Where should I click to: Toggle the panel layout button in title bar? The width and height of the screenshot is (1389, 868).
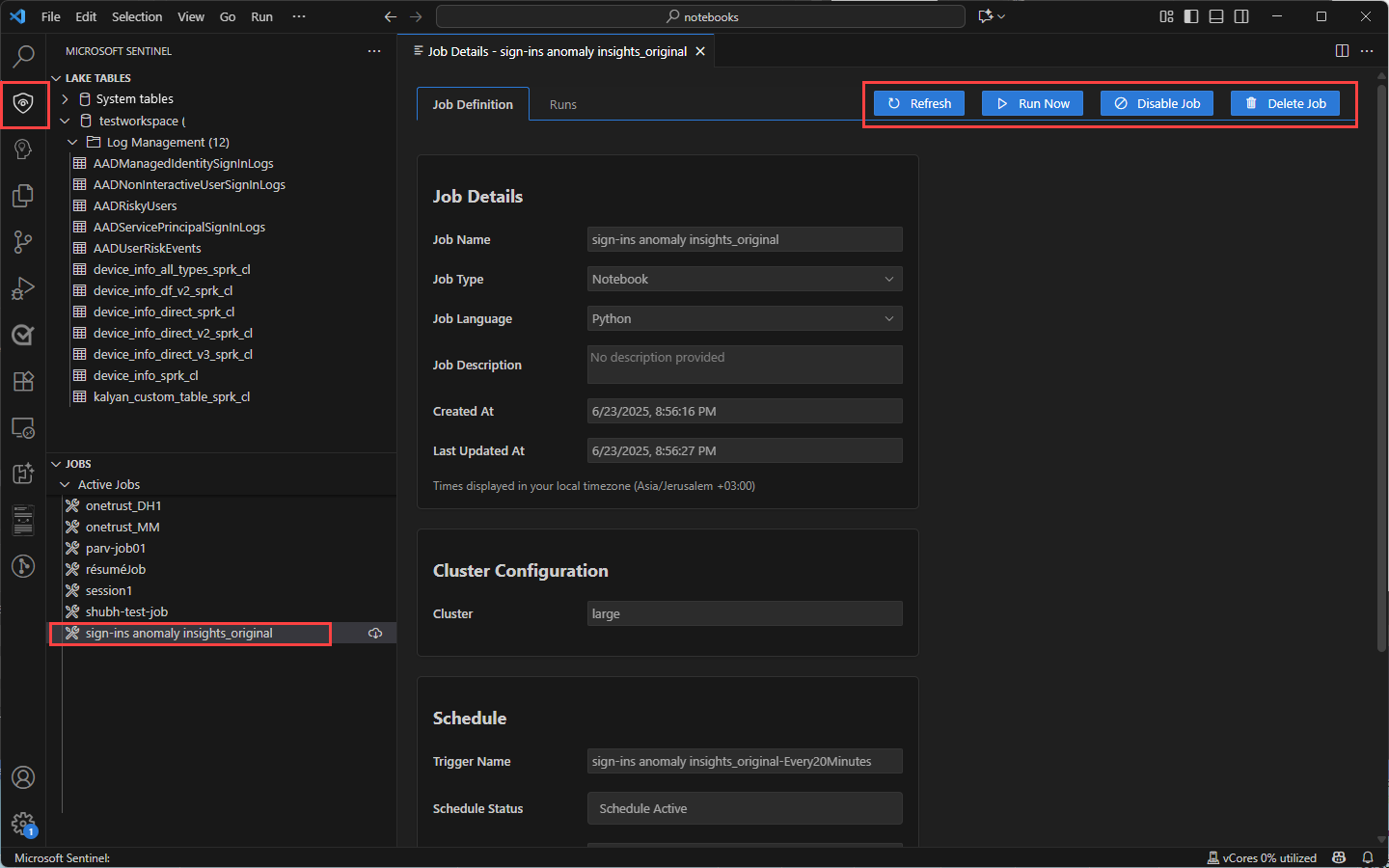[1216, 16]
